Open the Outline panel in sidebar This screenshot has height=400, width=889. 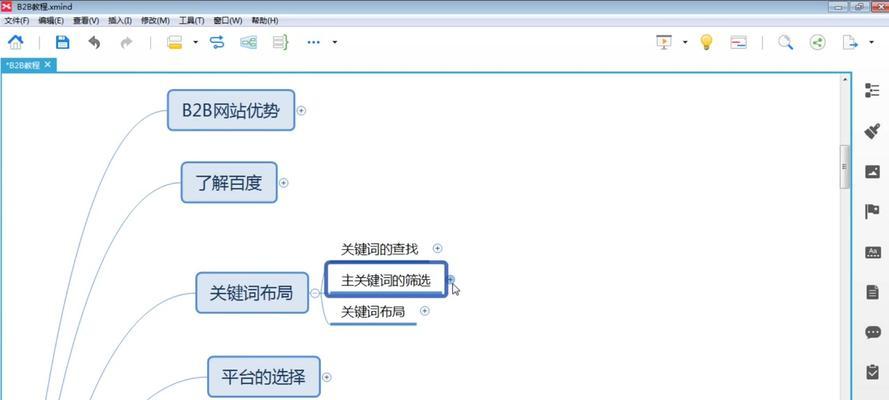[x=872, y=91]
